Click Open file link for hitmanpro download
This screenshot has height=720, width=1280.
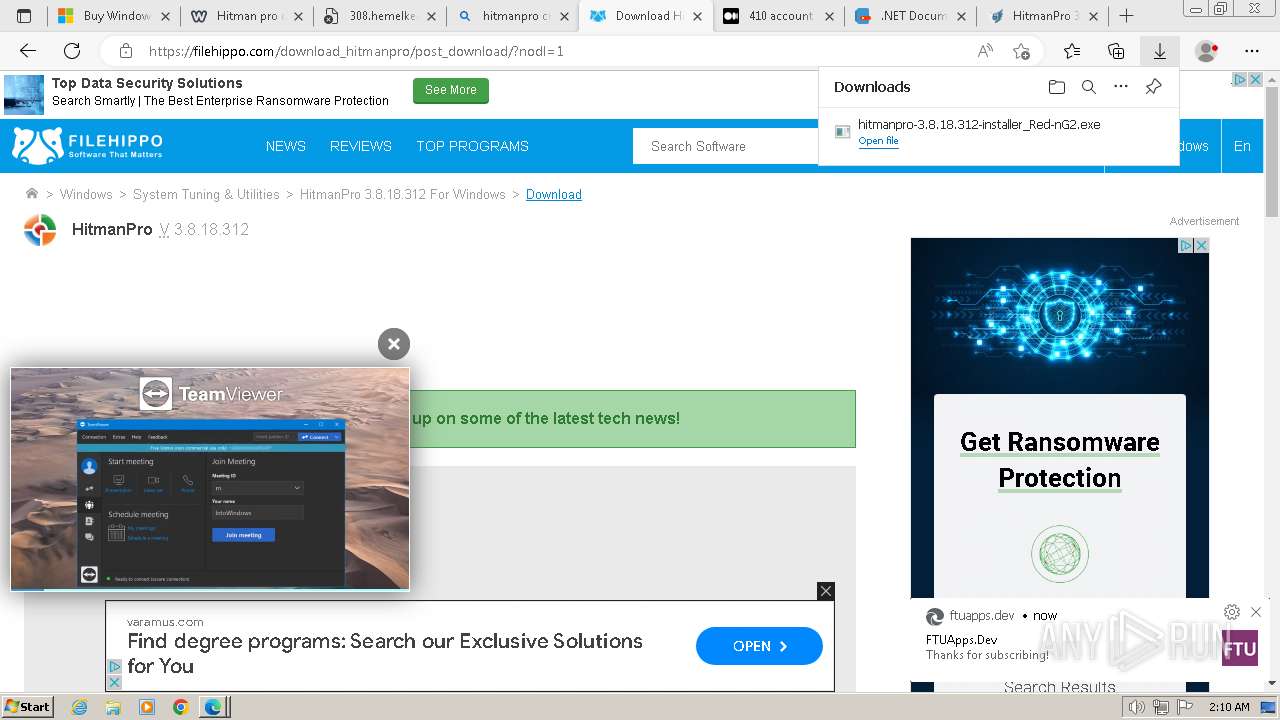click(x=878, y=141)
